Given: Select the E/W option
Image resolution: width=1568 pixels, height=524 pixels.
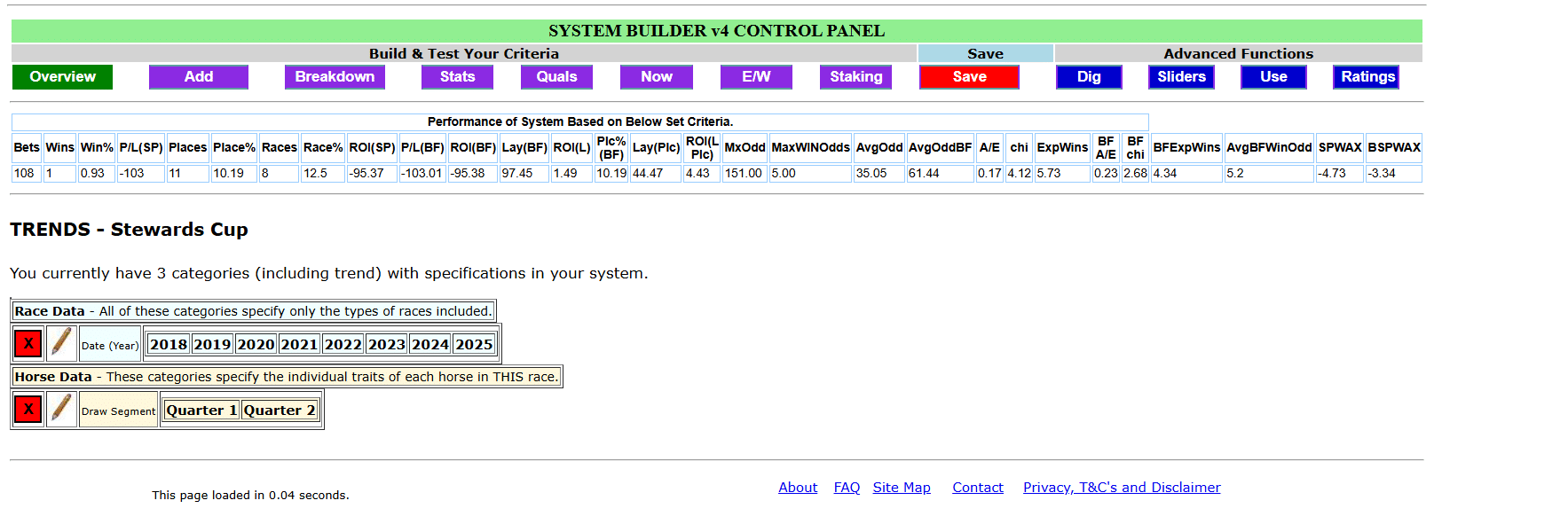Looking at the screenshot, I should [756, 77].
